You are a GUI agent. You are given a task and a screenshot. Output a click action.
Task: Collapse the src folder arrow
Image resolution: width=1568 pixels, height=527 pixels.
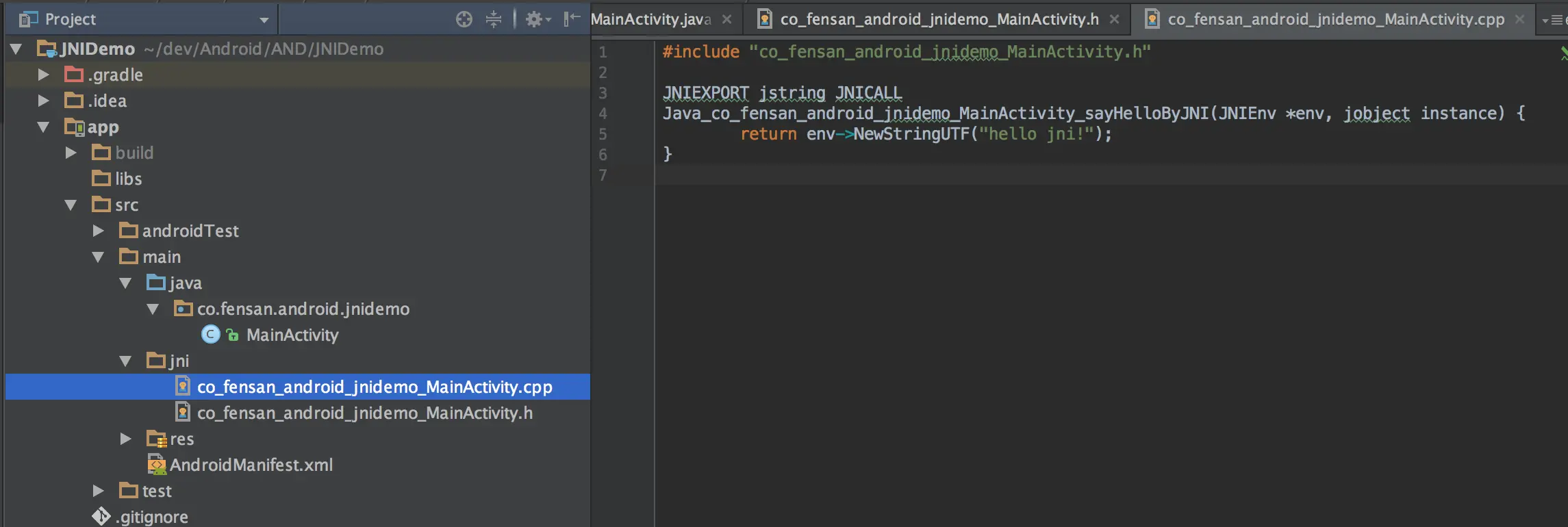click(71, 205)
